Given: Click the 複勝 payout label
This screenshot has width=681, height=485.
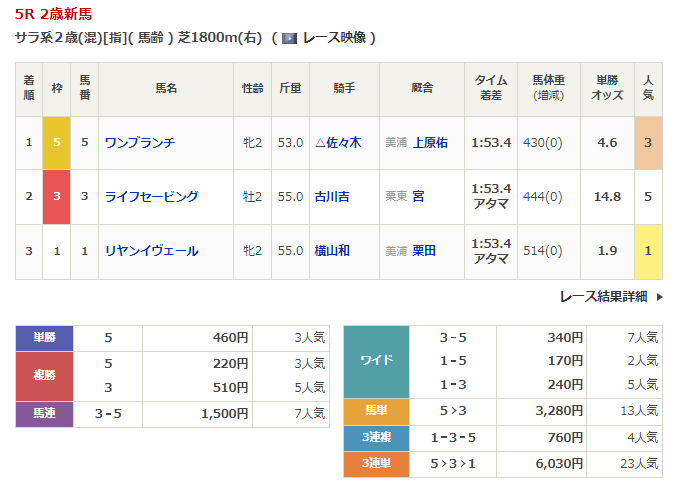Looking at the screenshot, I should click(x=45, y=376).
